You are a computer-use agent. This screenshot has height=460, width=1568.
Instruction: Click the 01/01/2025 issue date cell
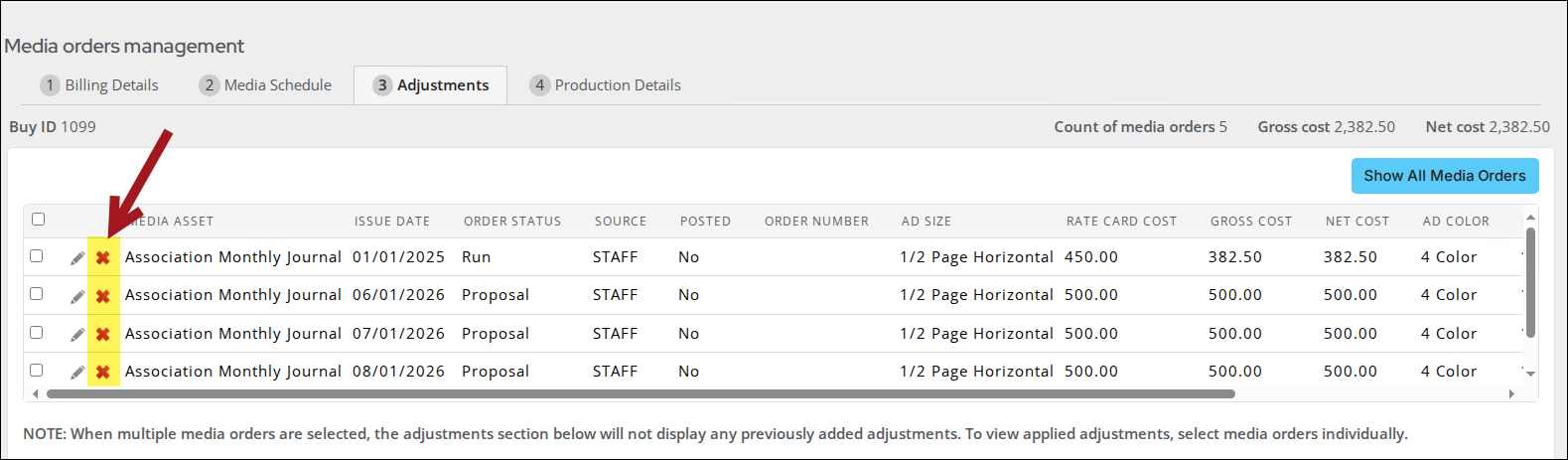399,257
